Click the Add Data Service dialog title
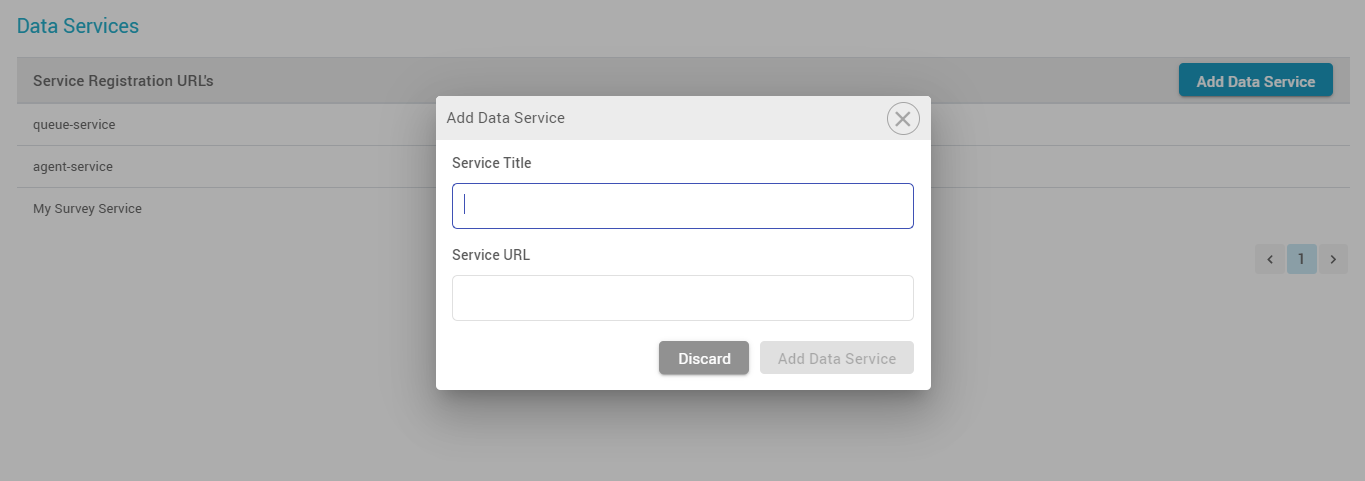Image resolution: width=1365 pixels, height=481 pixels. [x=505, y=118]
